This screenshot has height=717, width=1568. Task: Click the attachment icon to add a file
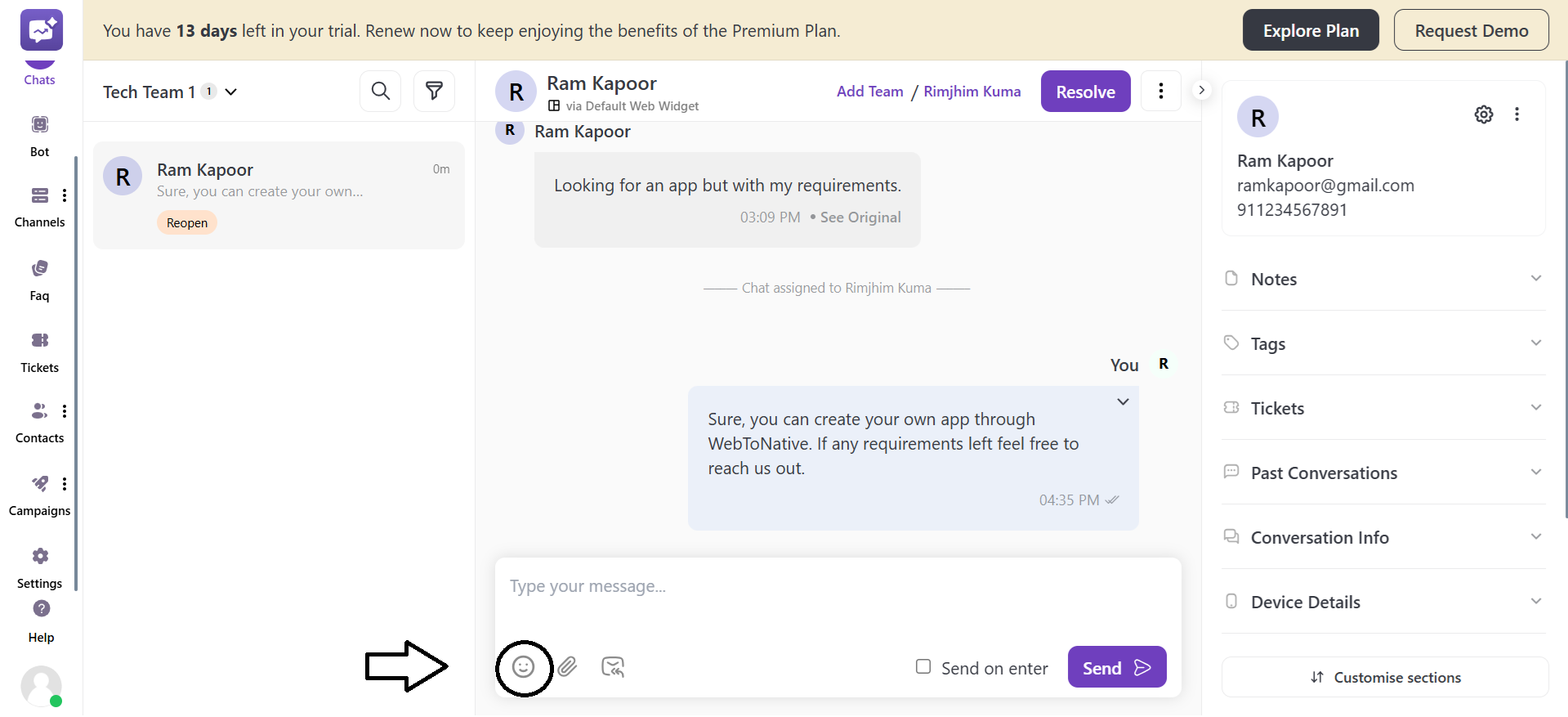point(568,667)
